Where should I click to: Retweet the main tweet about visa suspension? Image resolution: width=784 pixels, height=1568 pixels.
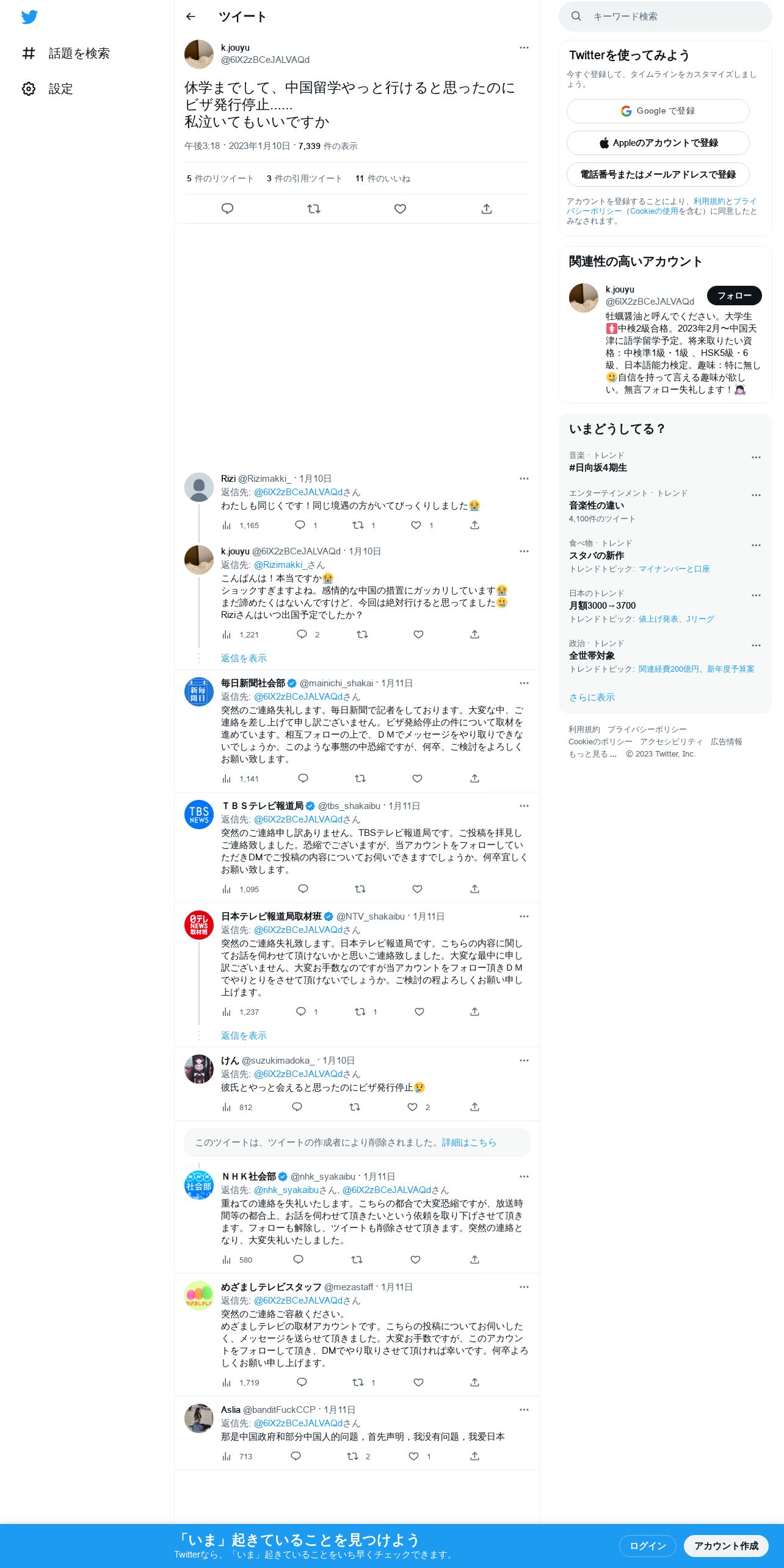click(x=314, y=209)
